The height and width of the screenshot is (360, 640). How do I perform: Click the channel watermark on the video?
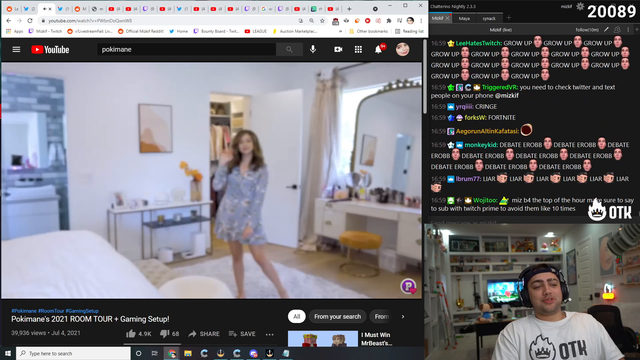point(408,286)
